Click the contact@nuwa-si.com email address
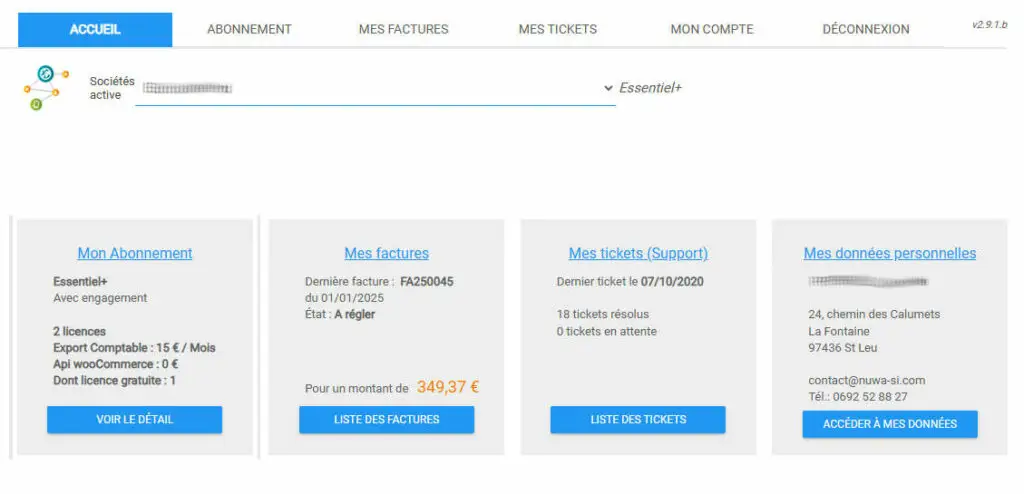 867,380
